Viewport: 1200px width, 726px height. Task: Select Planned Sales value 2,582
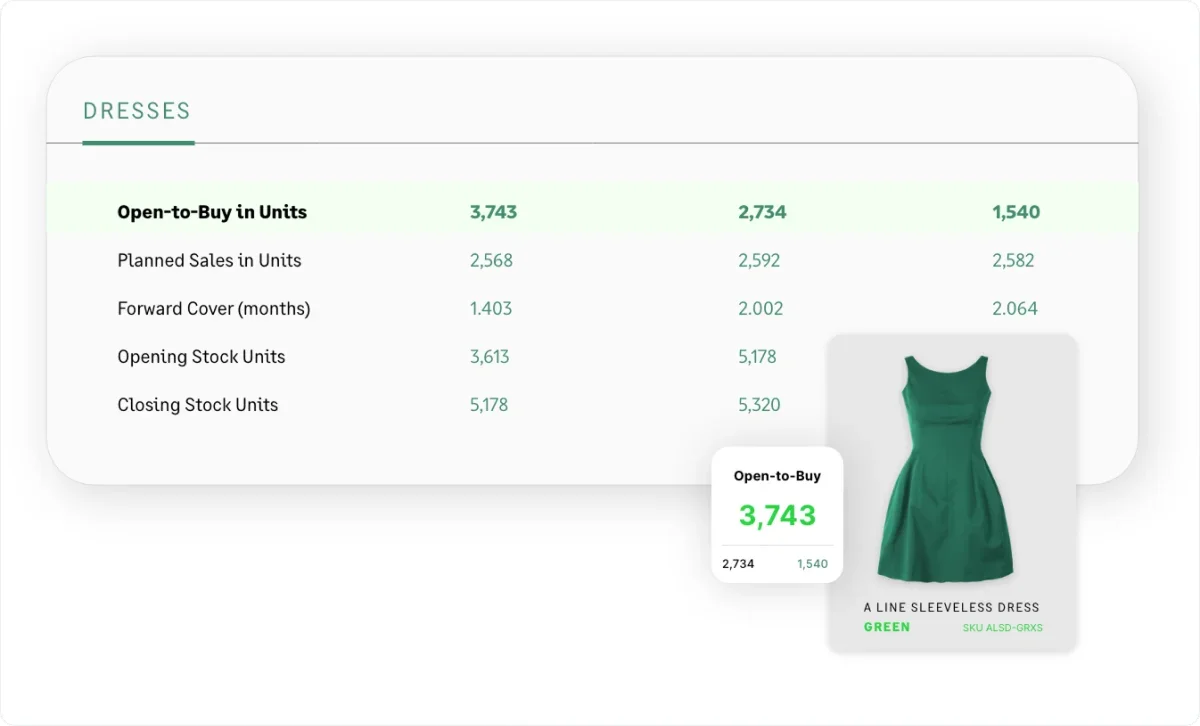[1013, 260]
